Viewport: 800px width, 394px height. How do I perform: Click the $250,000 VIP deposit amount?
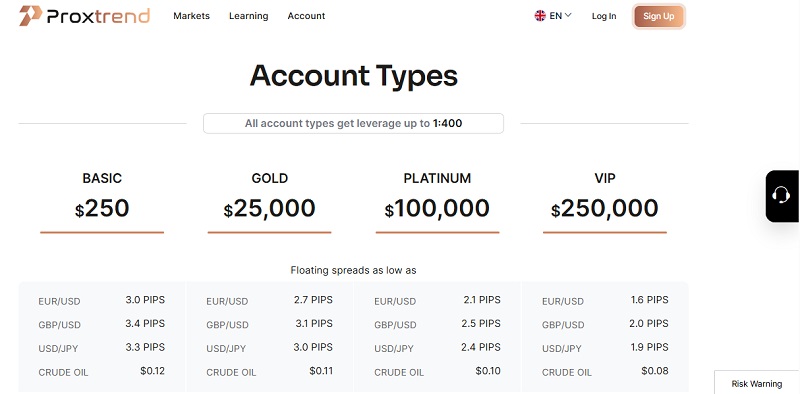tap(605, 208)
